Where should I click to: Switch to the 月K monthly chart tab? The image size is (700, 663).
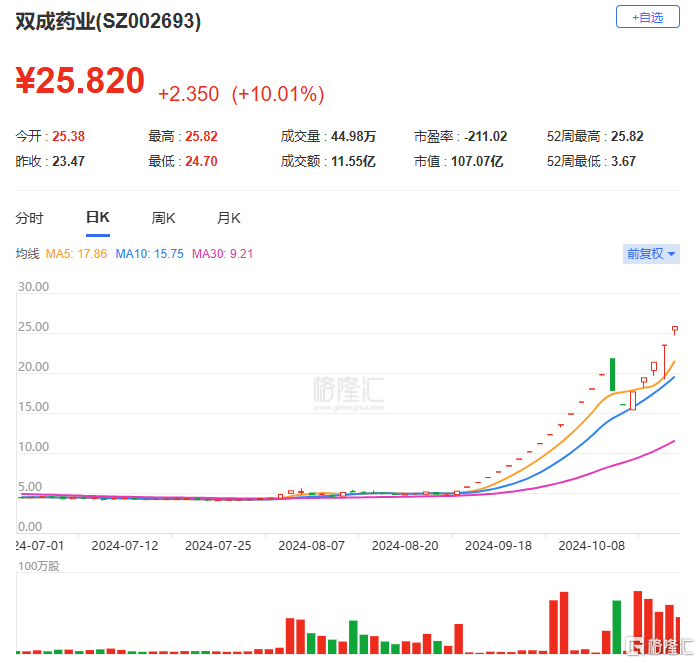click(229, 218)
